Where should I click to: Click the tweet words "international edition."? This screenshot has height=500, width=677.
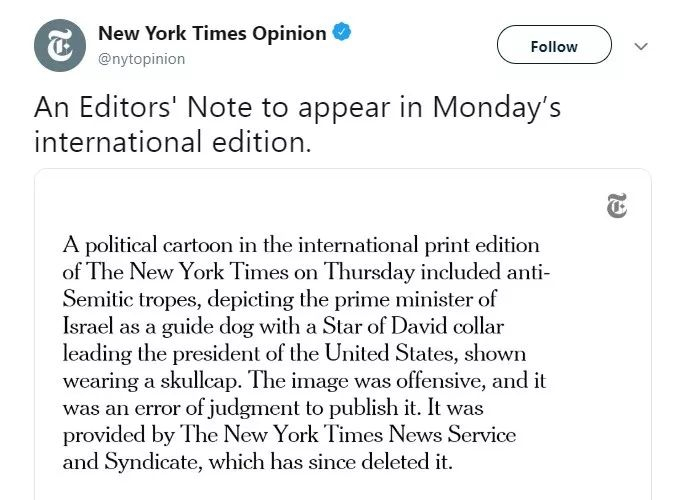(x=172, y=142)
